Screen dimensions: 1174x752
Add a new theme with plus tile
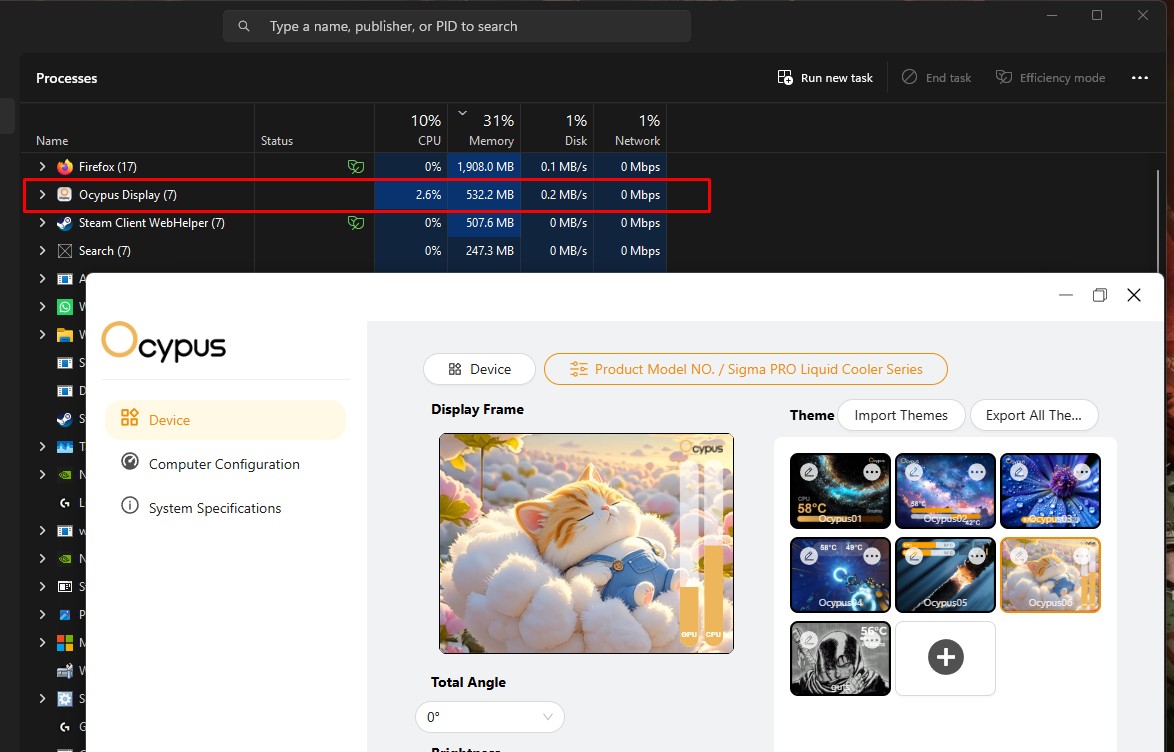(946, 658)
